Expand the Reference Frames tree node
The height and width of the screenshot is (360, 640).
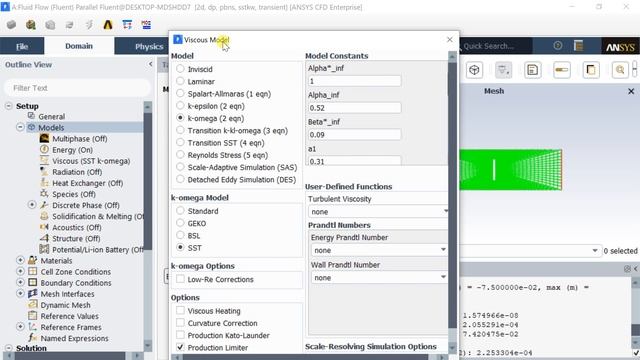[20, 327]
